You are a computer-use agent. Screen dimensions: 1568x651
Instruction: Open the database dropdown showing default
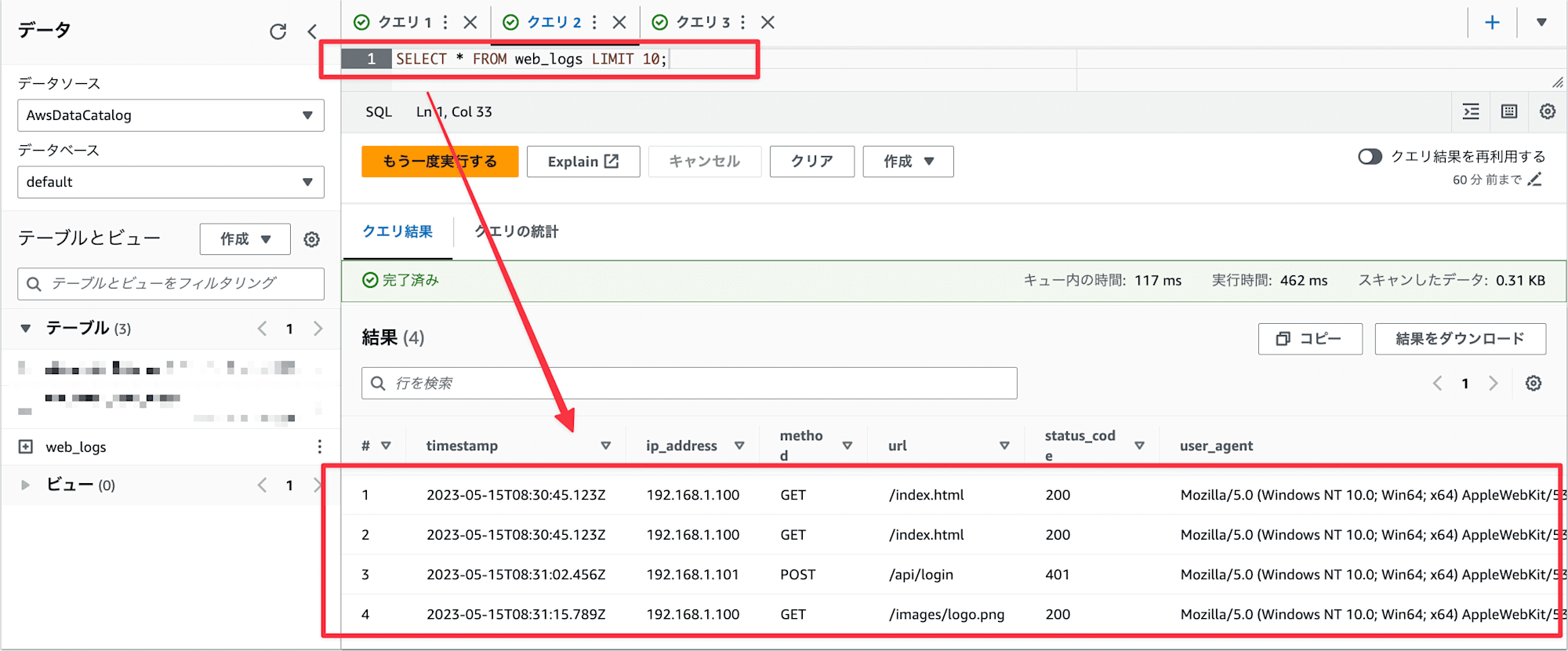coord(171,182)
